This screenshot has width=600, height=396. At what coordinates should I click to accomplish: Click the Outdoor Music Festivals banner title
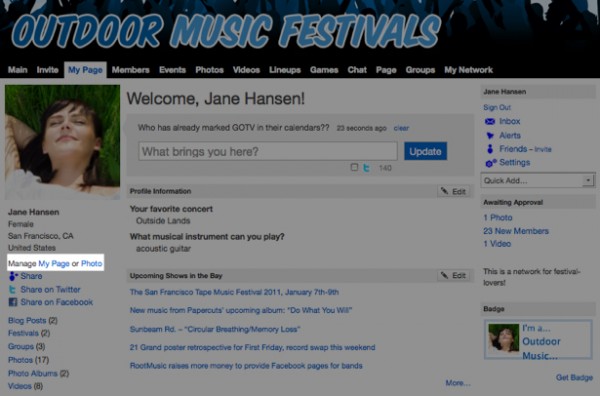click(x=226, y=31)
